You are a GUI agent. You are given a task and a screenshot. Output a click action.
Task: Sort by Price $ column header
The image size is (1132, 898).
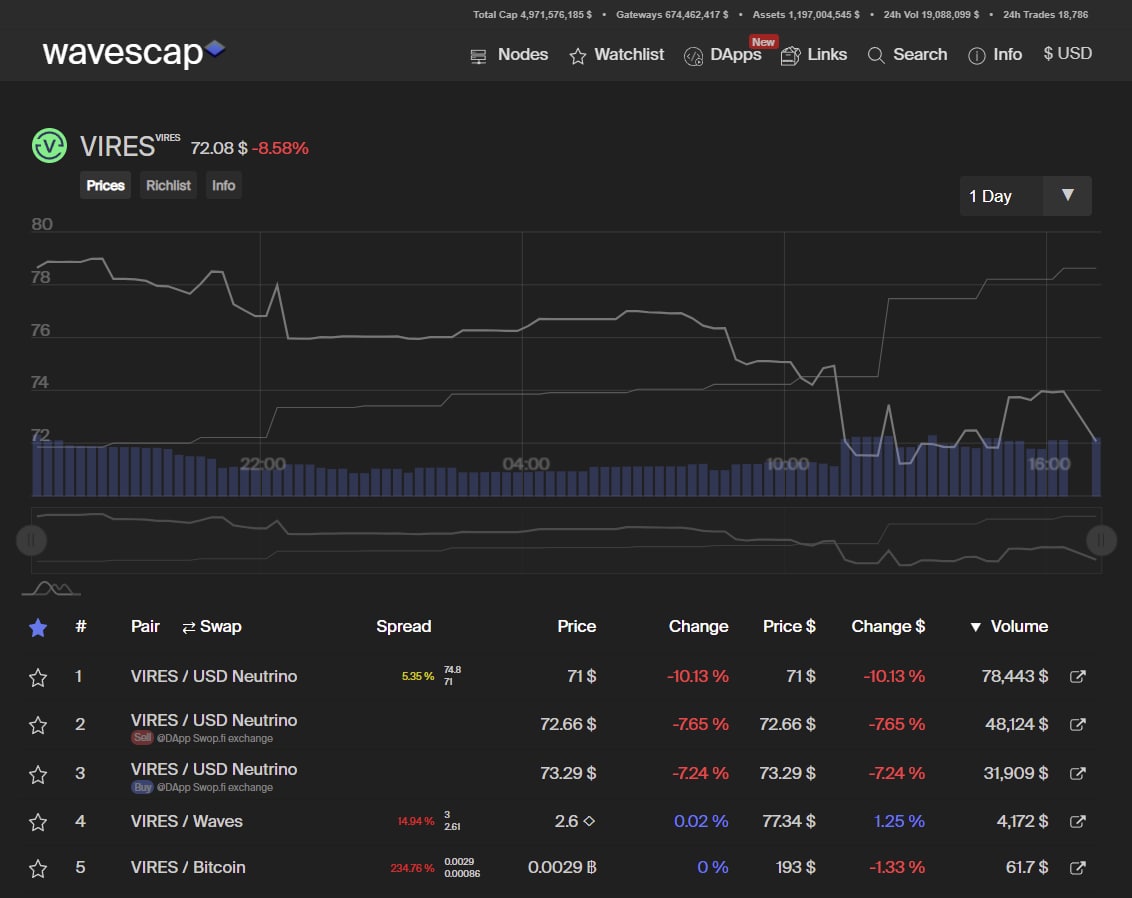pyautogui.click(x=789, y=627)
